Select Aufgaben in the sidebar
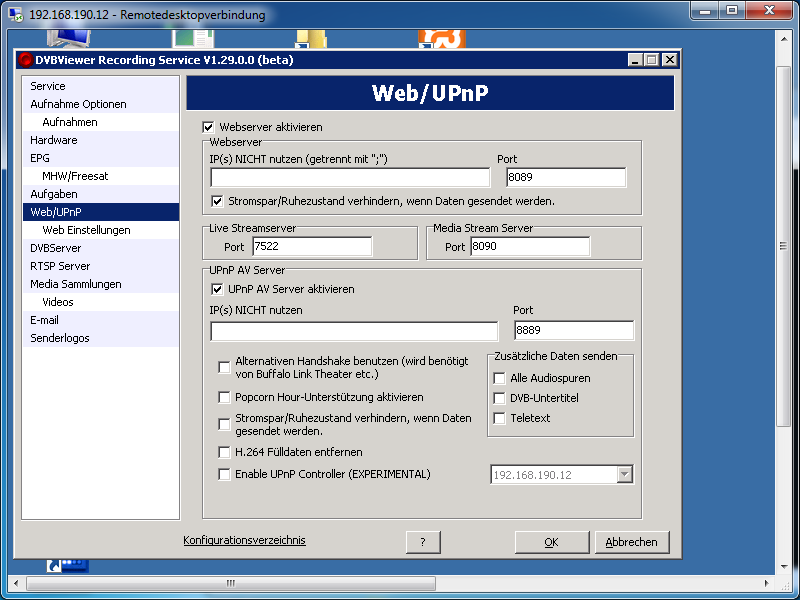This screenshot has width=800, height=600. pyautogui.click(x=101, y=194)
